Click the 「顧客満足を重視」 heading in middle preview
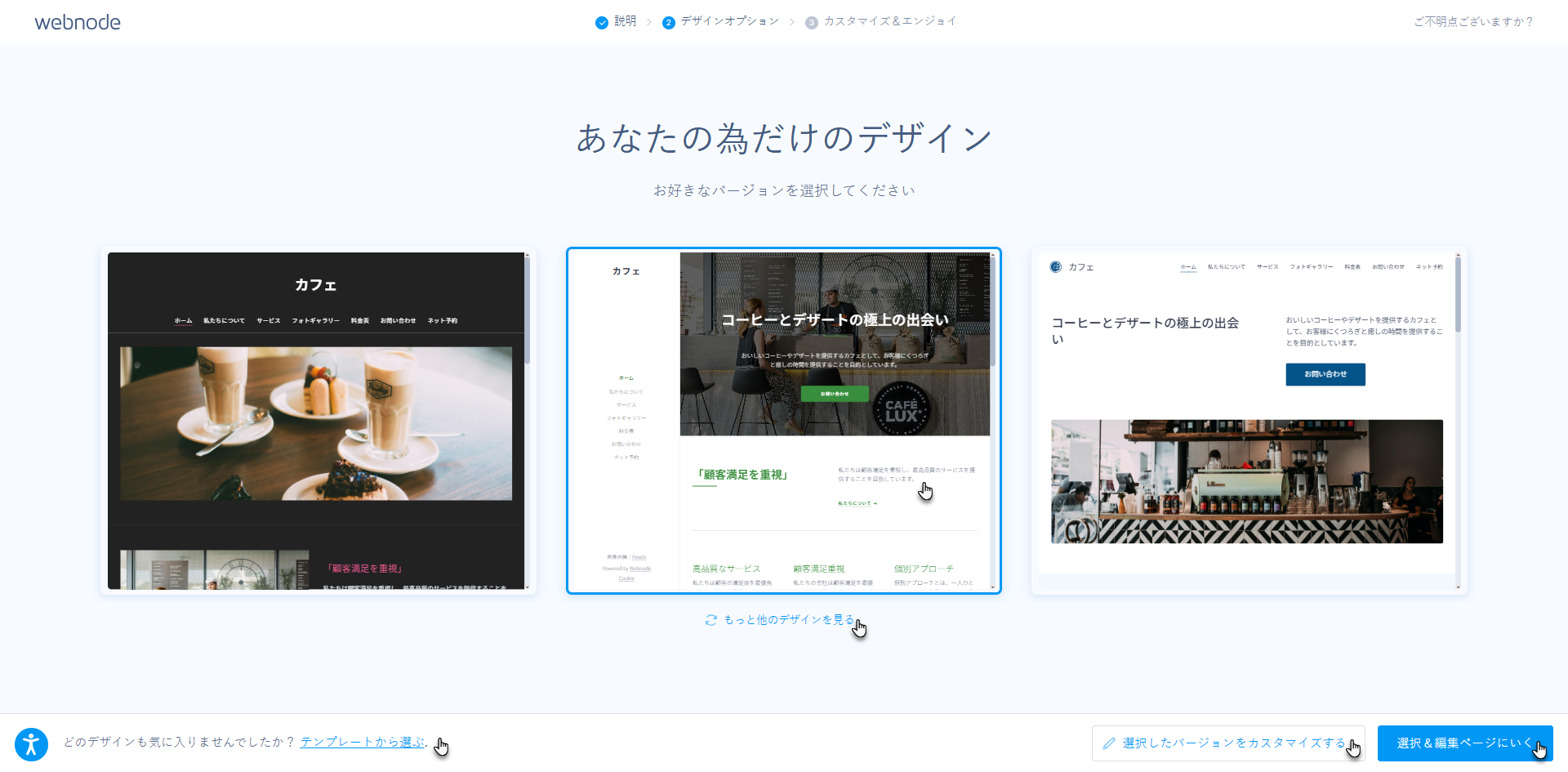Viewport: 1568px width, 772px height. [x=742, y=475]
